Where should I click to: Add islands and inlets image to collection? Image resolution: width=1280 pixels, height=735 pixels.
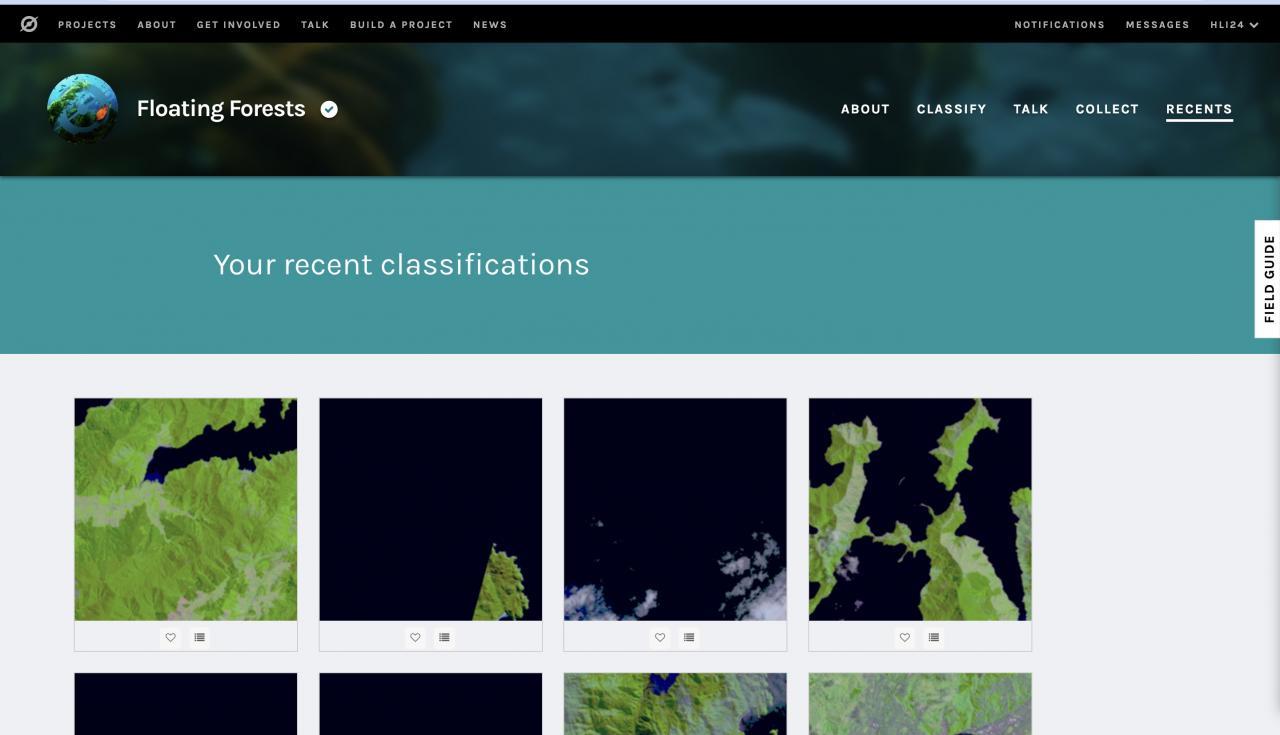click(x=934, y=637)
